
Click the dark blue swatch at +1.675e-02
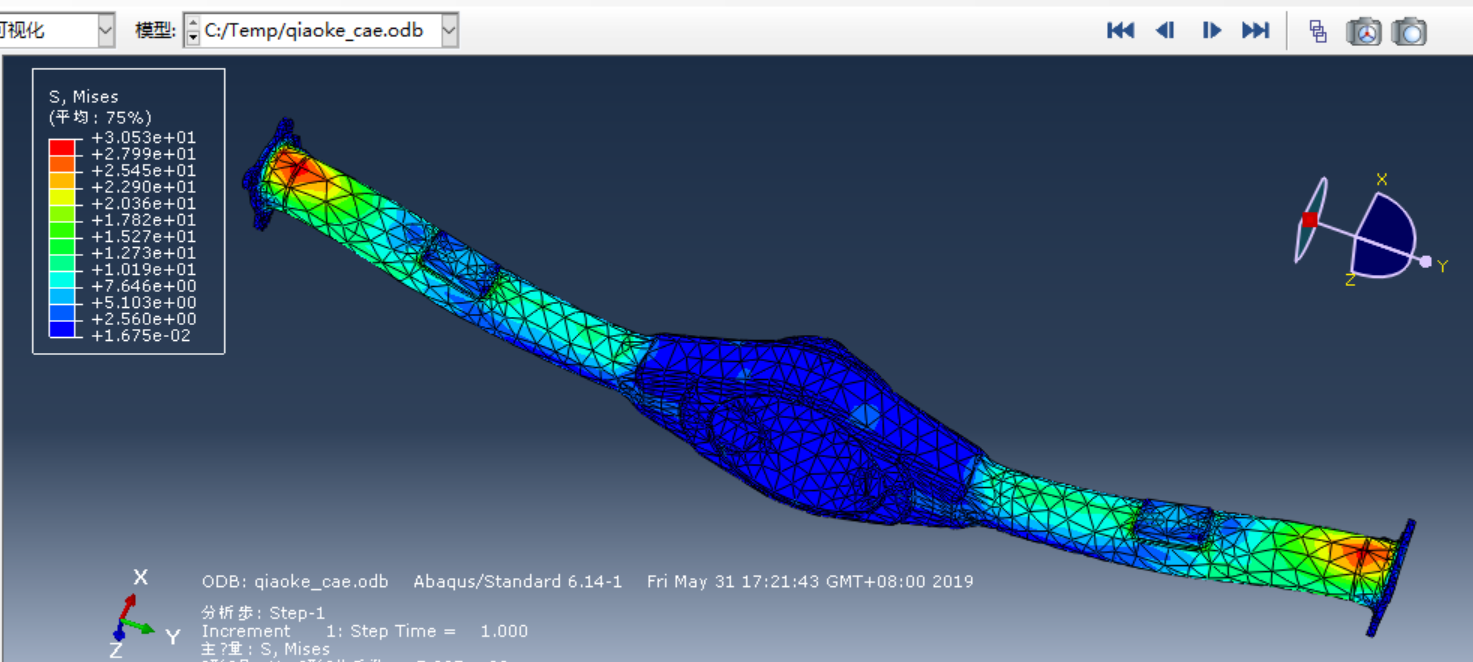coord(62,328)
